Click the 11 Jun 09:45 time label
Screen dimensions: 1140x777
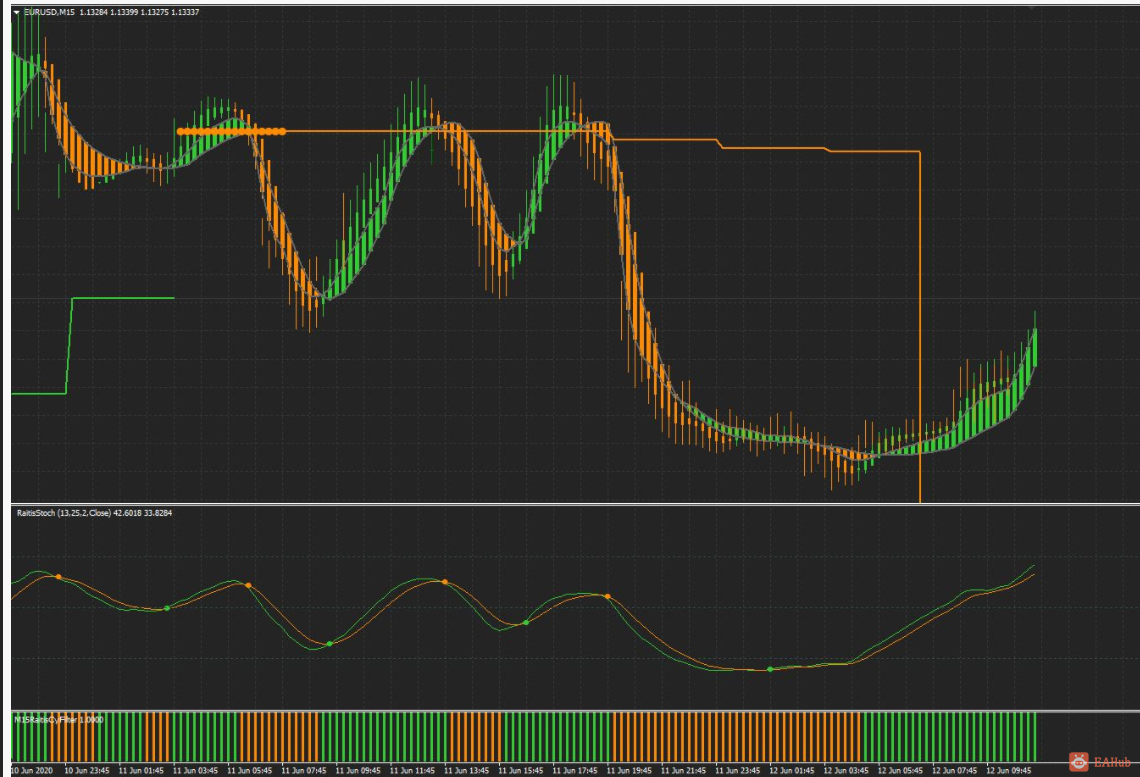click(x=358, y=770)
